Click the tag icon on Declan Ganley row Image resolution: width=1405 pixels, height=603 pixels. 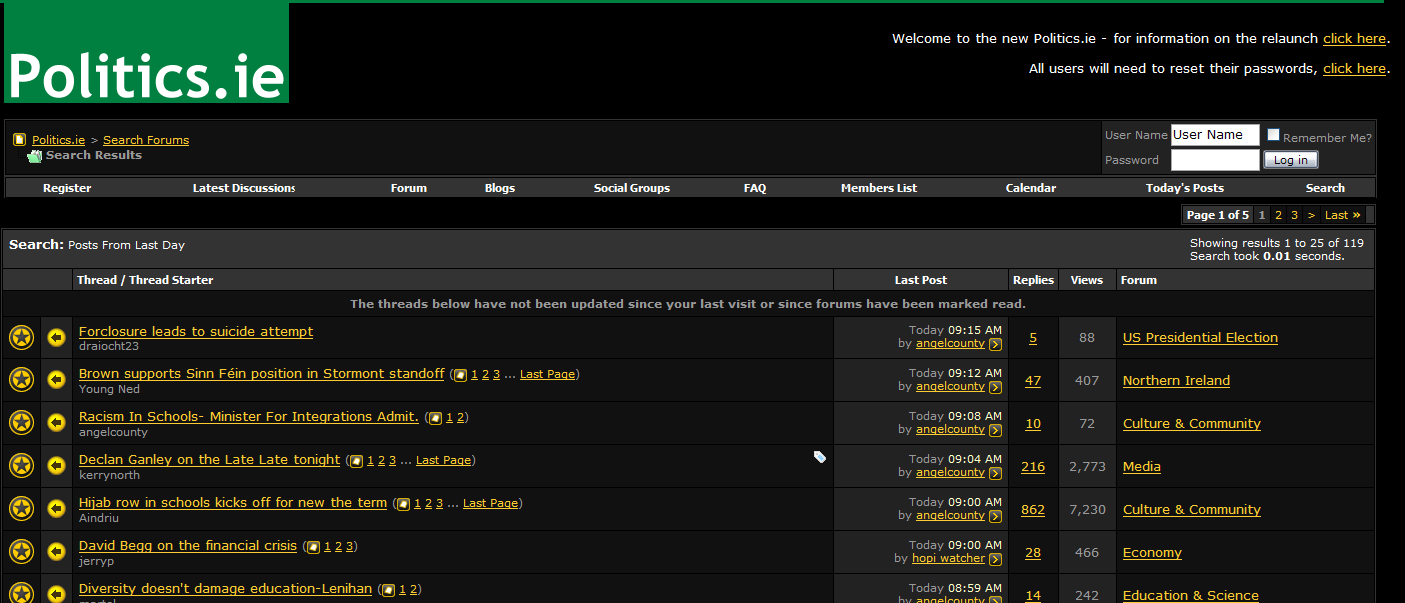pos(820,457)
